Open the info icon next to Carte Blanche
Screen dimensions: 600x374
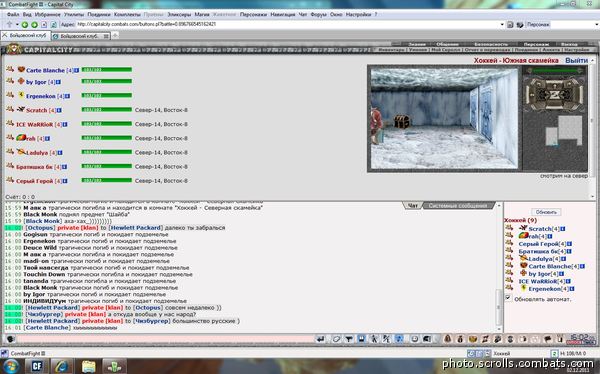(77, 70)
